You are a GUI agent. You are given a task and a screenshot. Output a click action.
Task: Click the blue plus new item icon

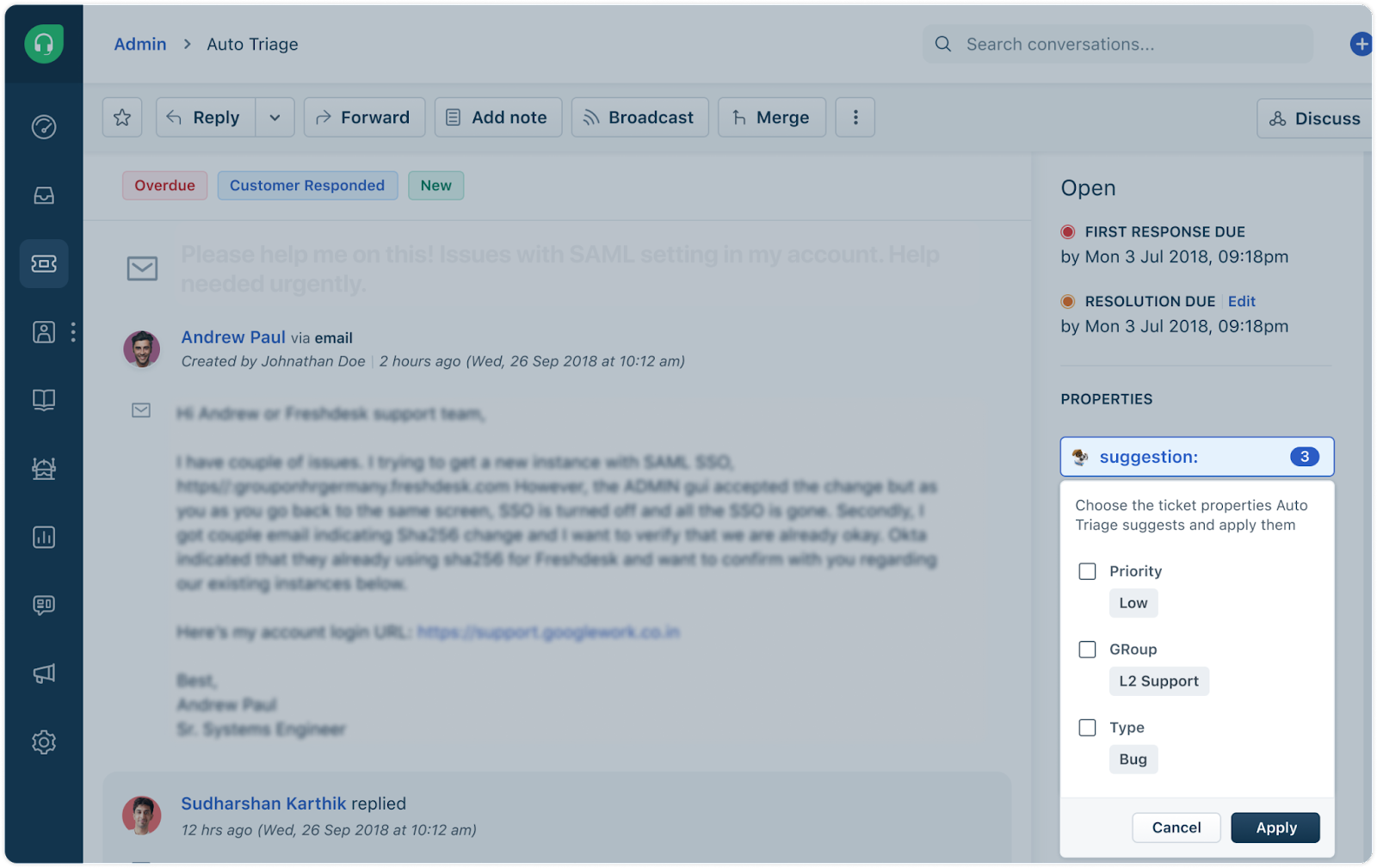click(1361, 44)
